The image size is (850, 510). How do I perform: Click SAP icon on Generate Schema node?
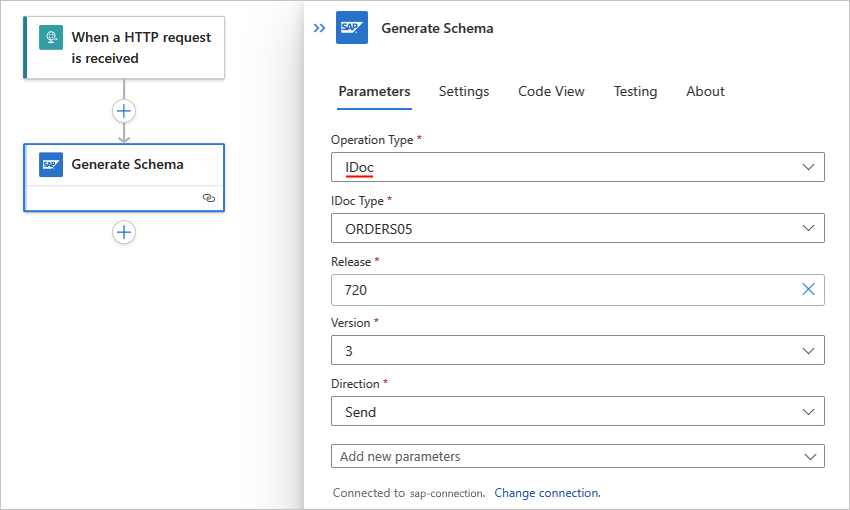51,164
